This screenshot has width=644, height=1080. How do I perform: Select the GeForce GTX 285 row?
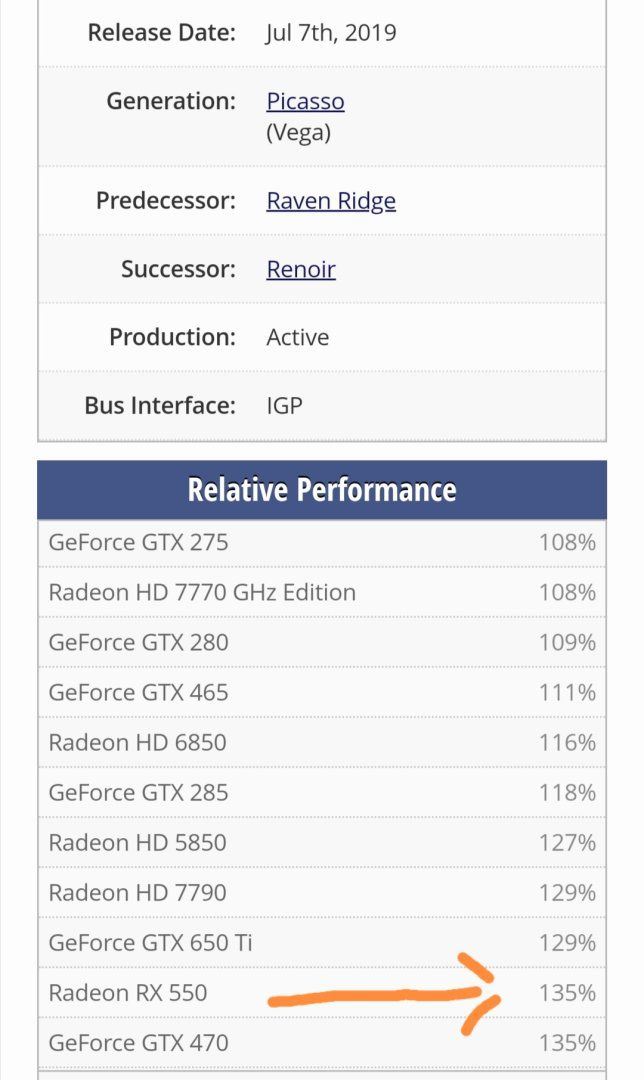point(138,792)
